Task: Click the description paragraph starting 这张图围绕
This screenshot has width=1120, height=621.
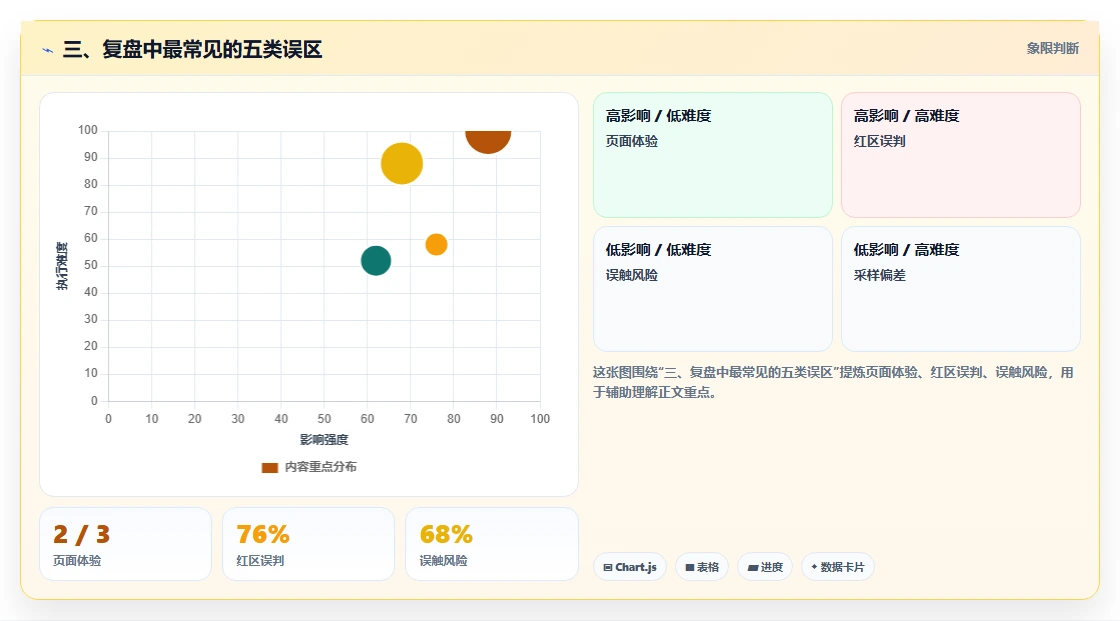Action: click(833, 382)
